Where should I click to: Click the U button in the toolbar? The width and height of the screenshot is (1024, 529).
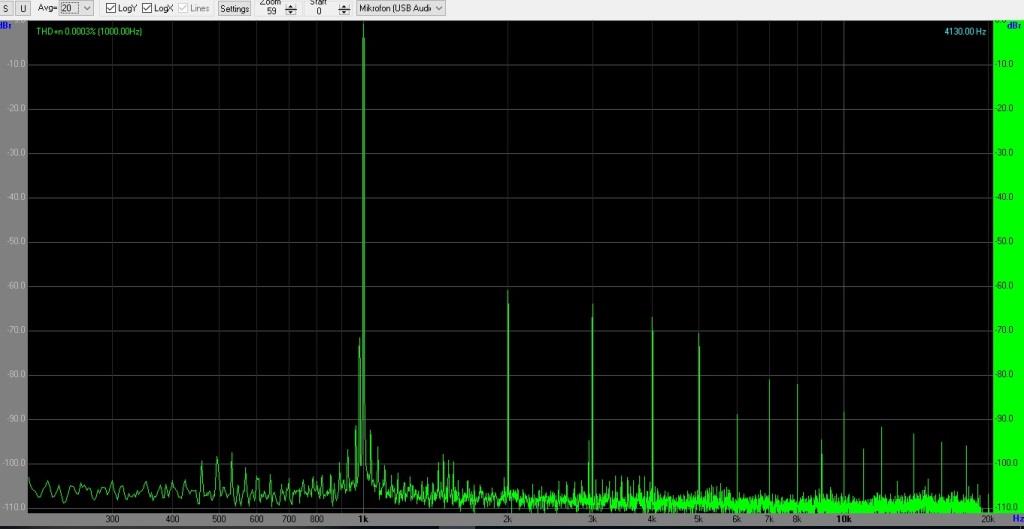click(x=23, y=8)
